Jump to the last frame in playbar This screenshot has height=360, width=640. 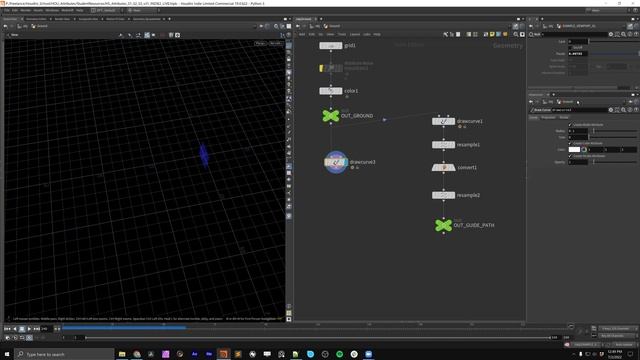[x=37, y=329]
